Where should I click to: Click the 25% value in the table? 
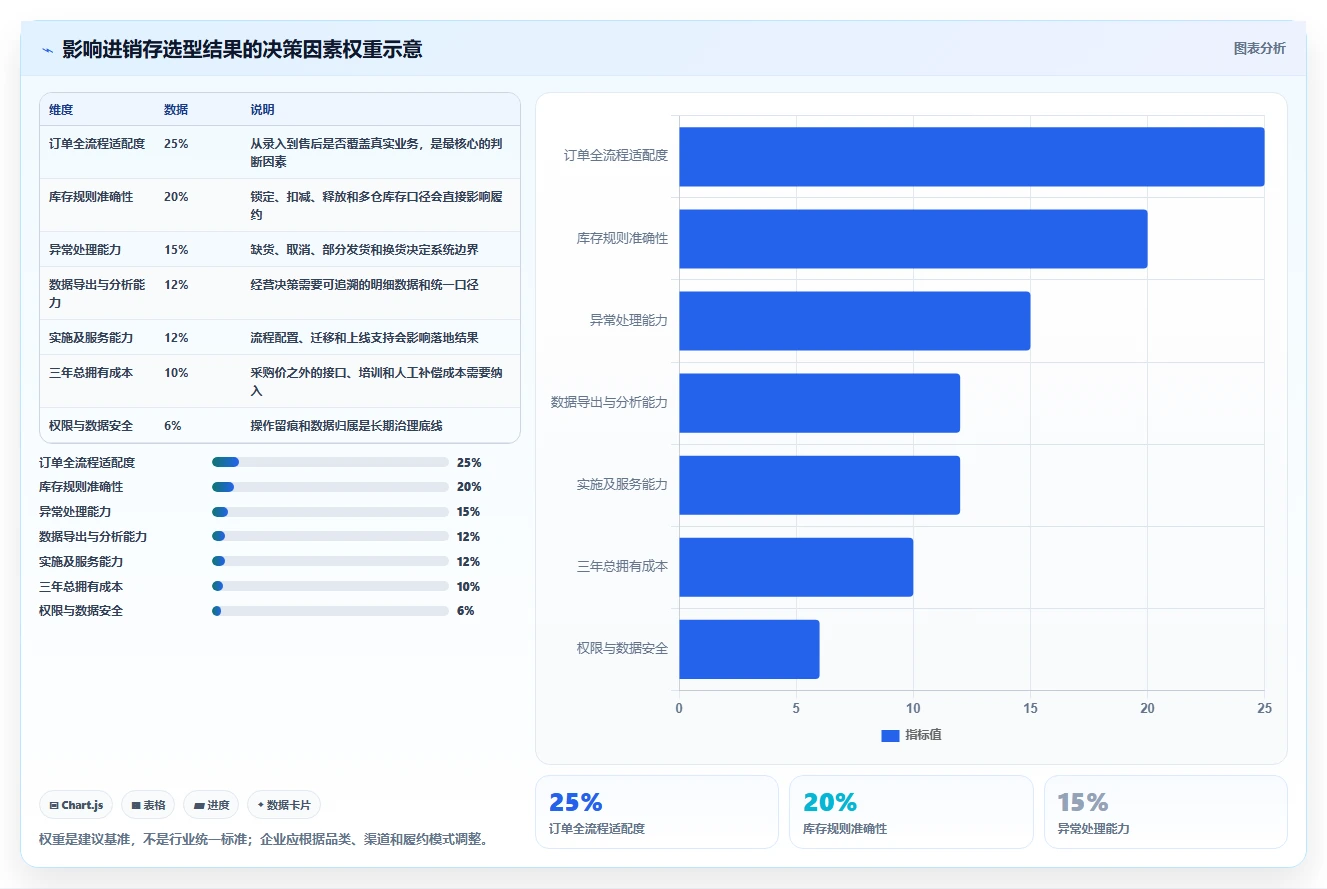tap(176, 144)
